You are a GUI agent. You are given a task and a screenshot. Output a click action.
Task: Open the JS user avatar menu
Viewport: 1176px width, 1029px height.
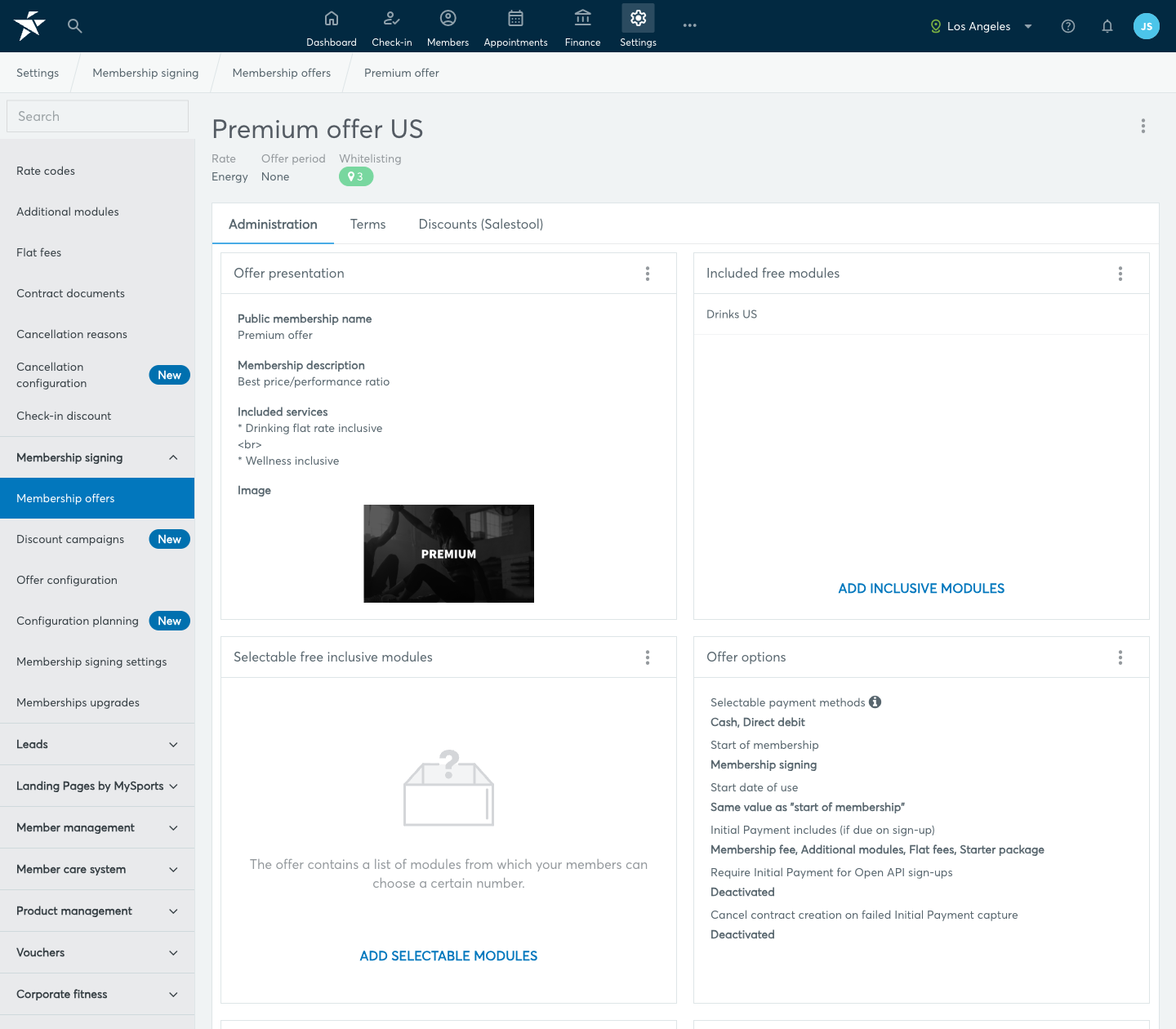click(1147, 26)
